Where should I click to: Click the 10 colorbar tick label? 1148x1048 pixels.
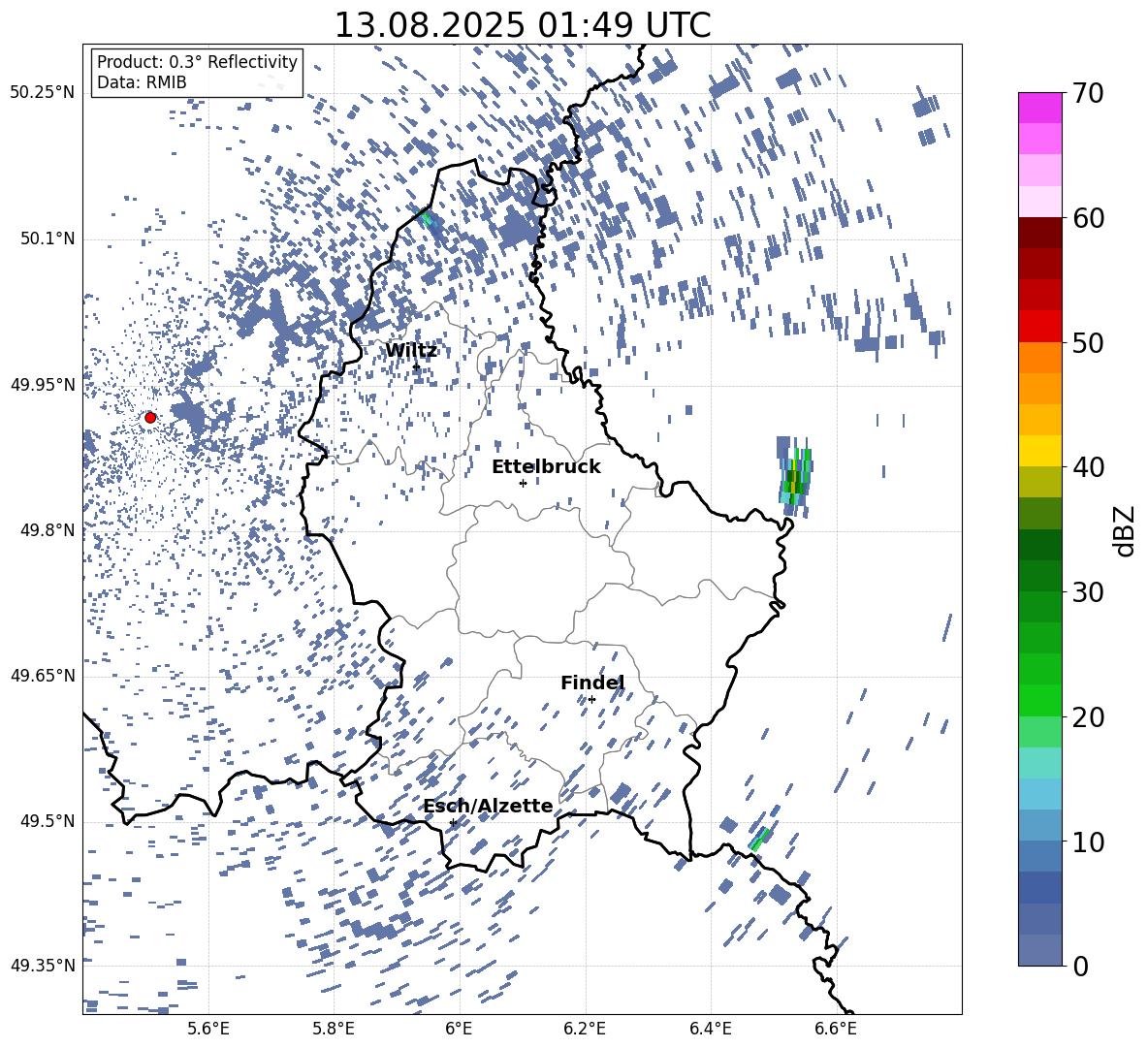tap(1088, 842)
